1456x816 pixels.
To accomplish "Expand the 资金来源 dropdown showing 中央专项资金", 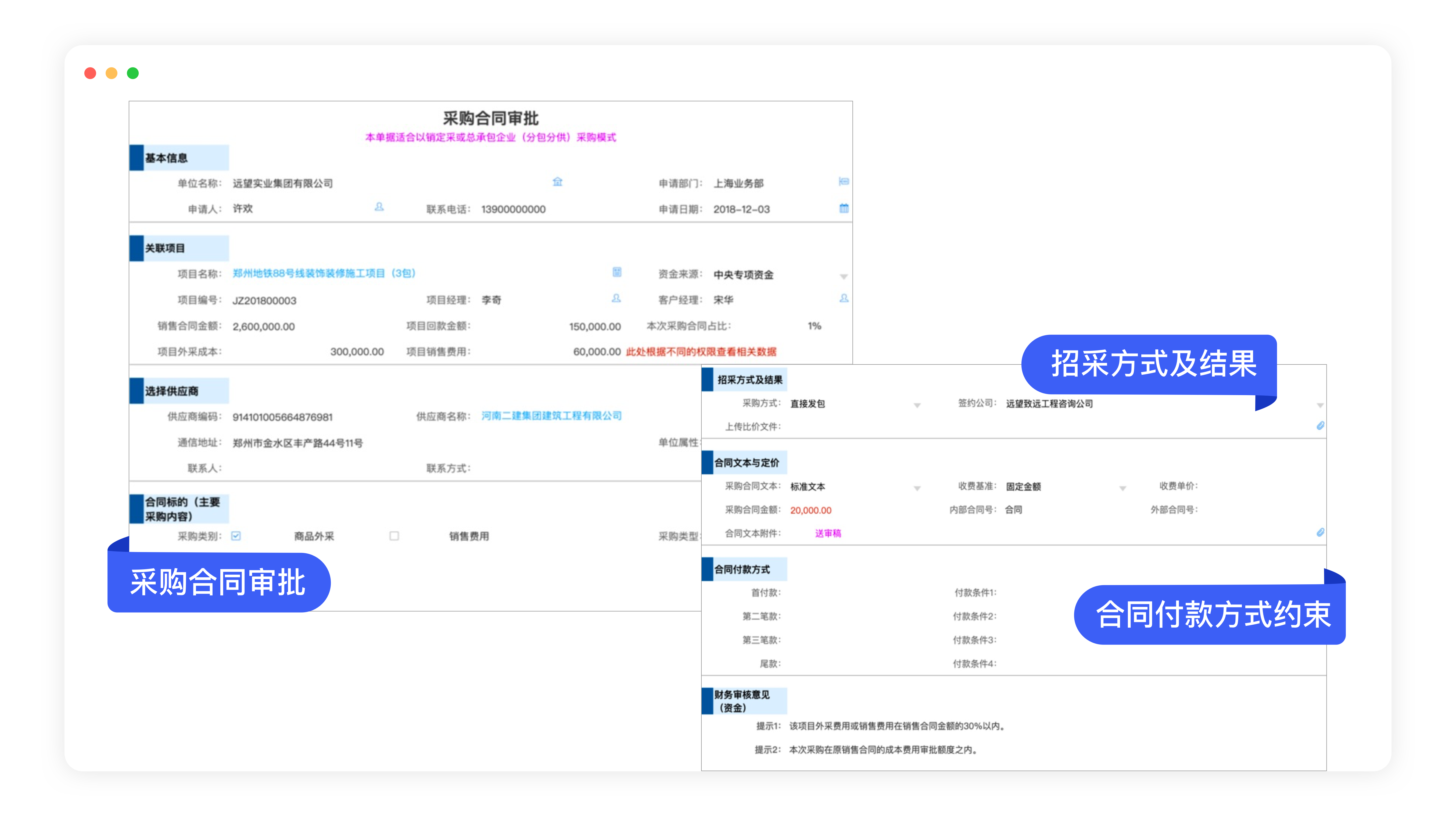I will tap(843, 277).
